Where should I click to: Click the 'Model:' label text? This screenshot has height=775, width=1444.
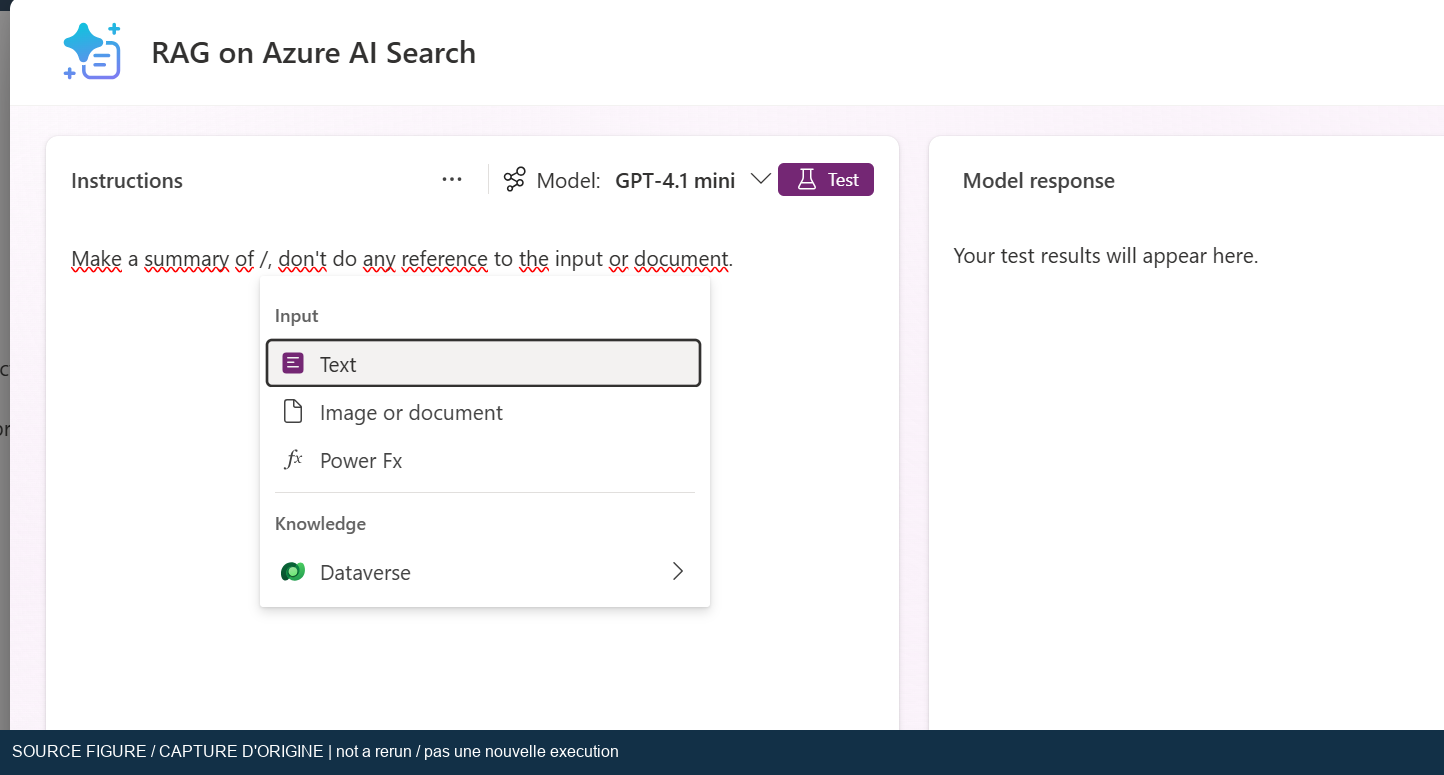click(x=569, y=180)
